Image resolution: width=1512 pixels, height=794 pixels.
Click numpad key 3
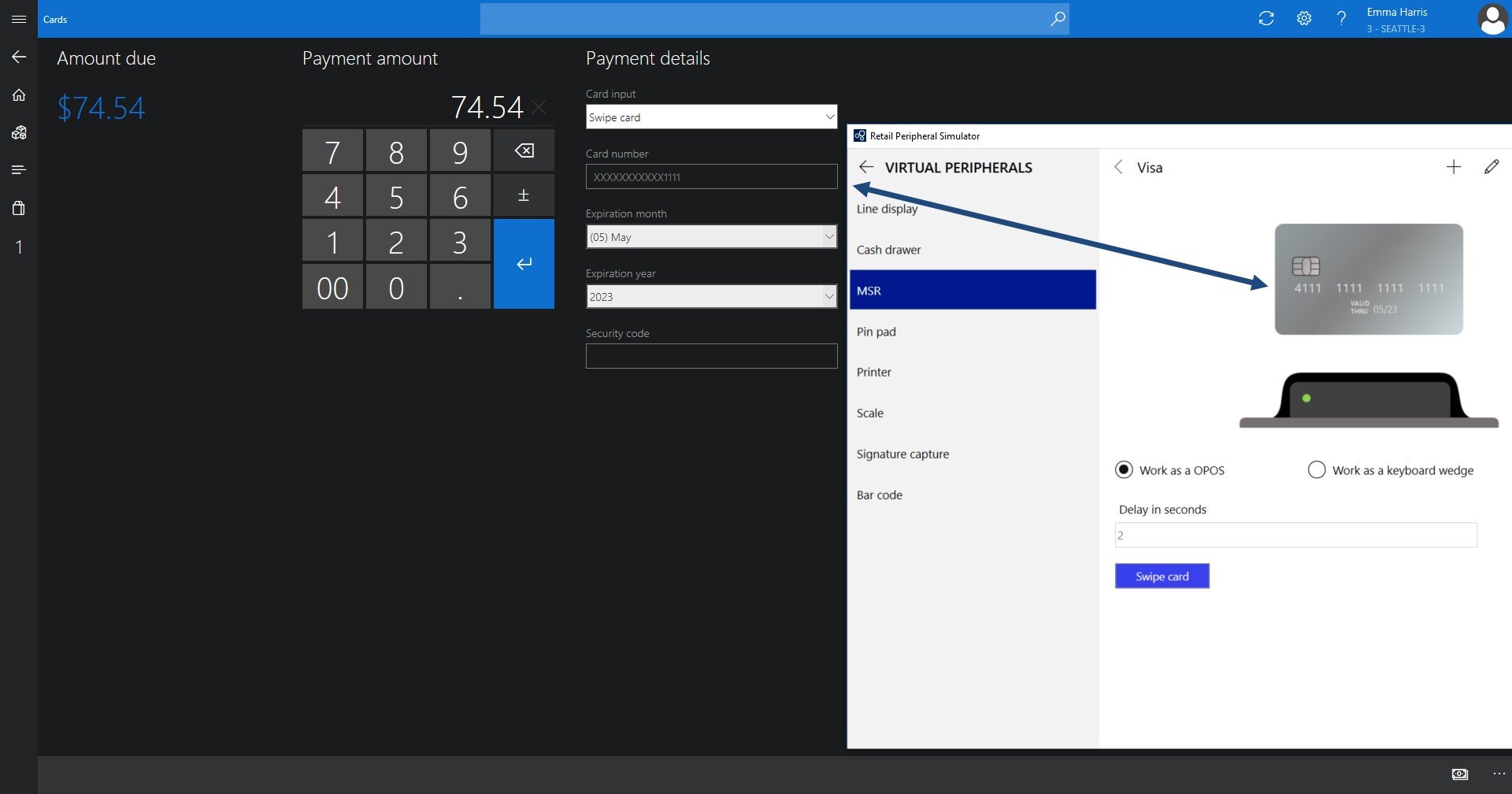[460, 240]
